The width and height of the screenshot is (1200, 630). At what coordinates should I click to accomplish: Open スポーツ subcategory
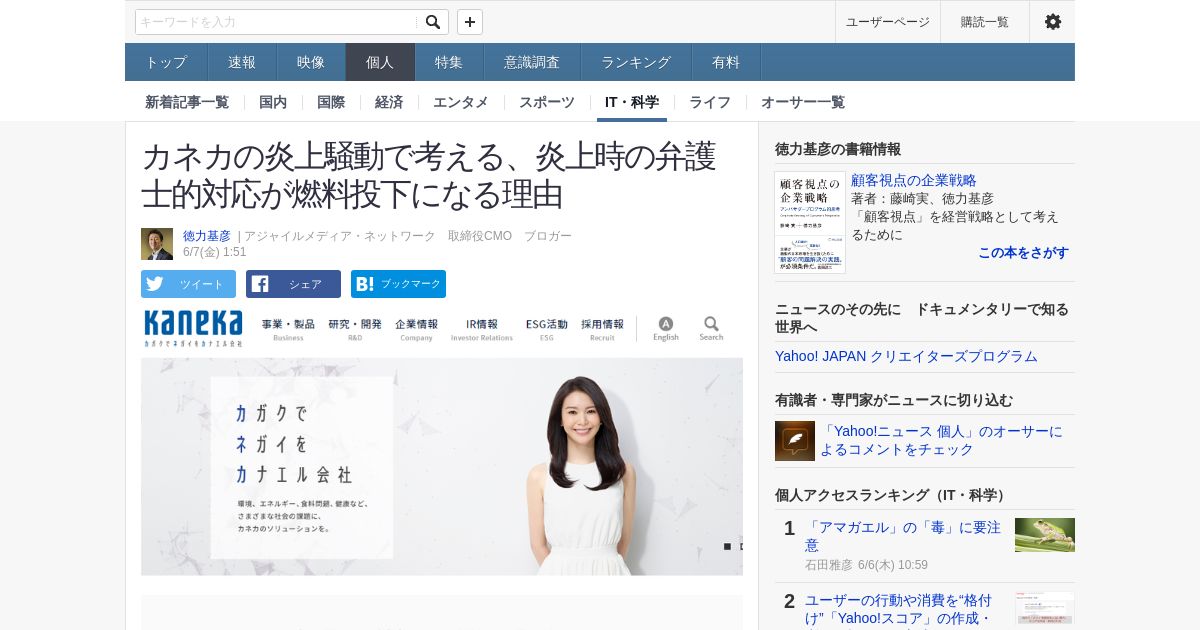point(547,102)
